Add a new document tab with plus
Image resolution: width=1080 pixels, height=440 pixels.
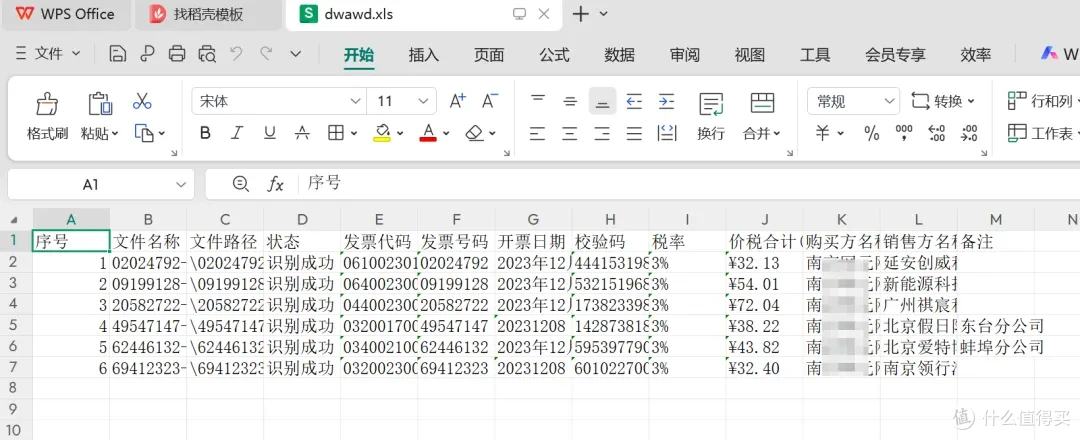[x=581, y=14]
